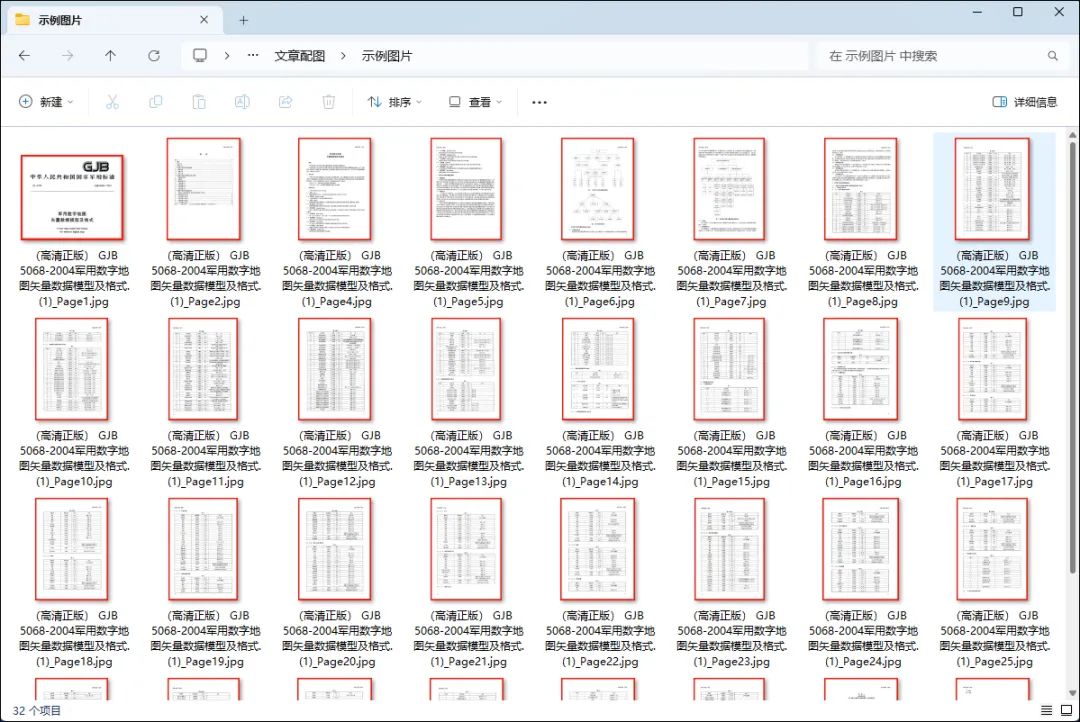Expand chevron after 文章配图 breadcrumb
This screenshot has width=1080, height=722.
(343, 56)
